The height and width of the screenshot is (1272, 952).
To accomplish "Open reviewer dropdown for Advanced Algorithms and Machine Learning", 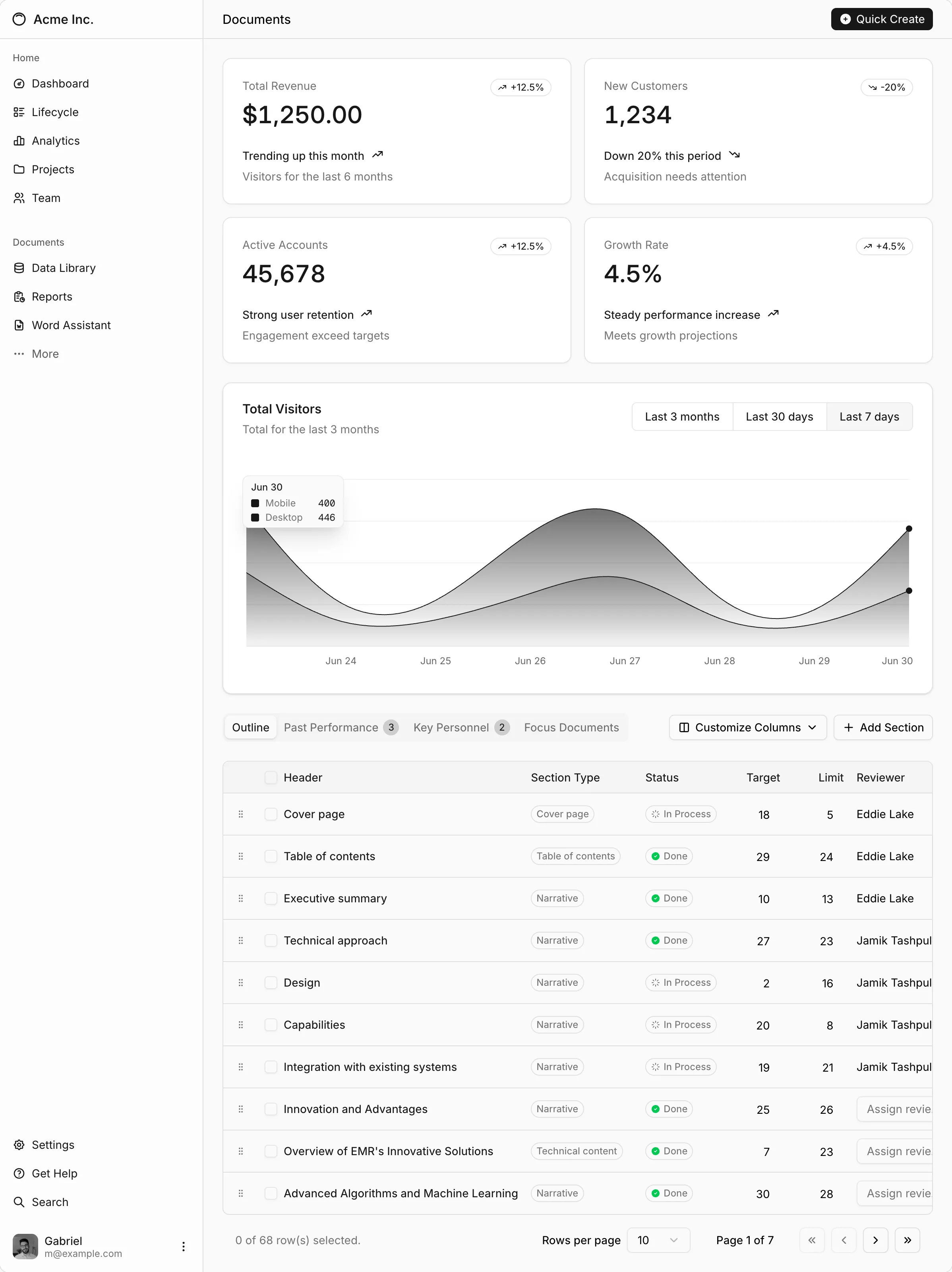I will tap(894, 1193).
